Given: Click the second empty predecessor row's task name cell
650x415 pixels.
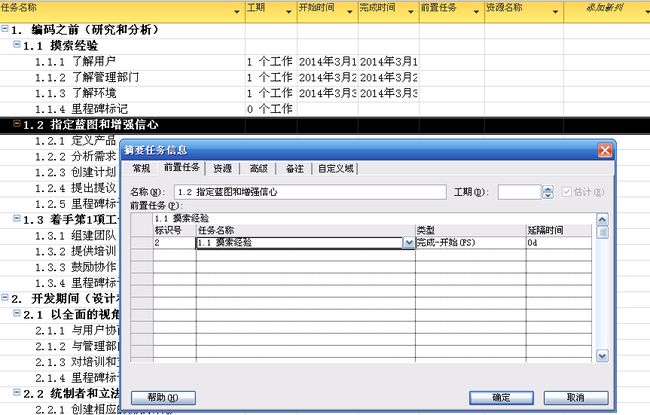Looking at the screenshot, I should (306, 267).
